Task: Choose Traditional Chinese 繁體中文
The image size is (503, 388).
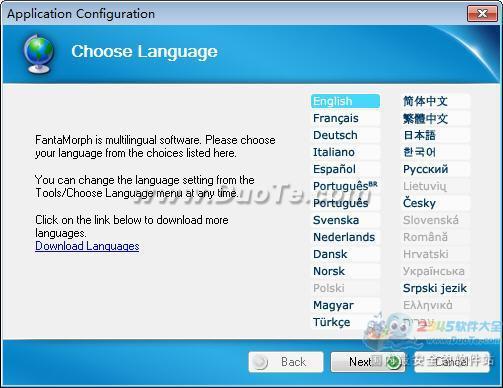Action: [435, 118]
